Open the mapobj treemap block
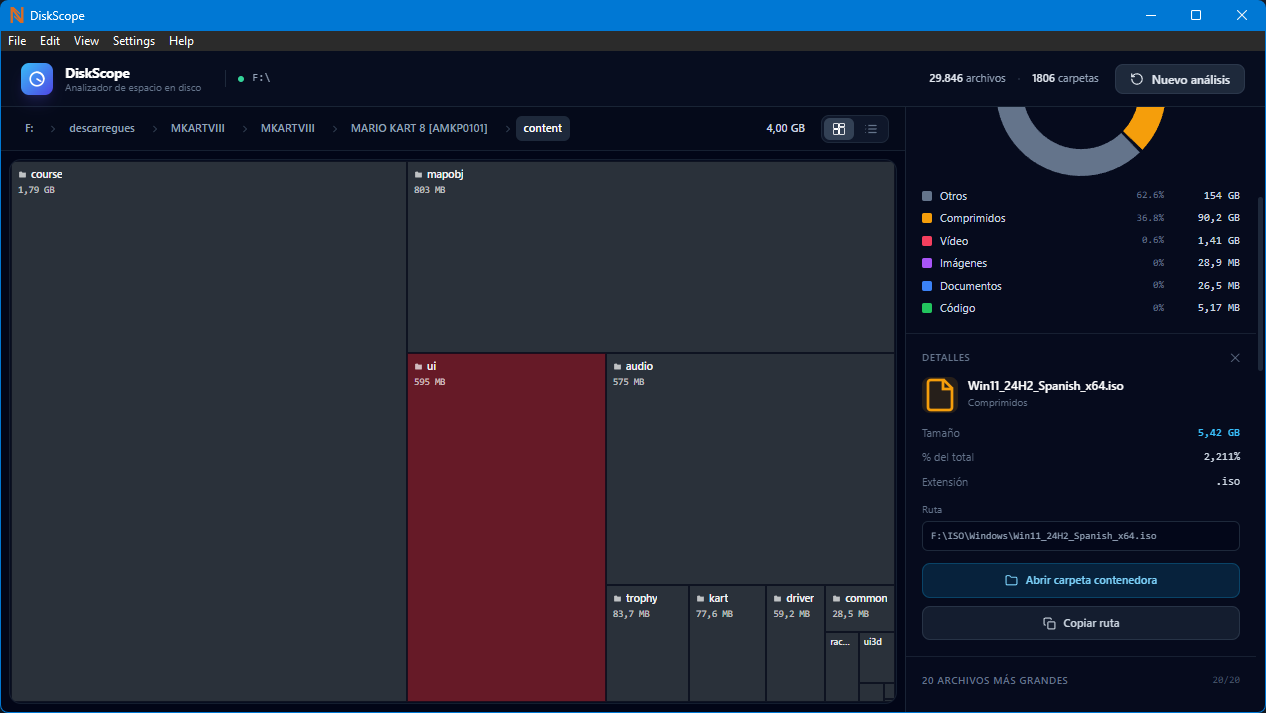Viewport: 1266px width, 713px height. coord(651,257)
